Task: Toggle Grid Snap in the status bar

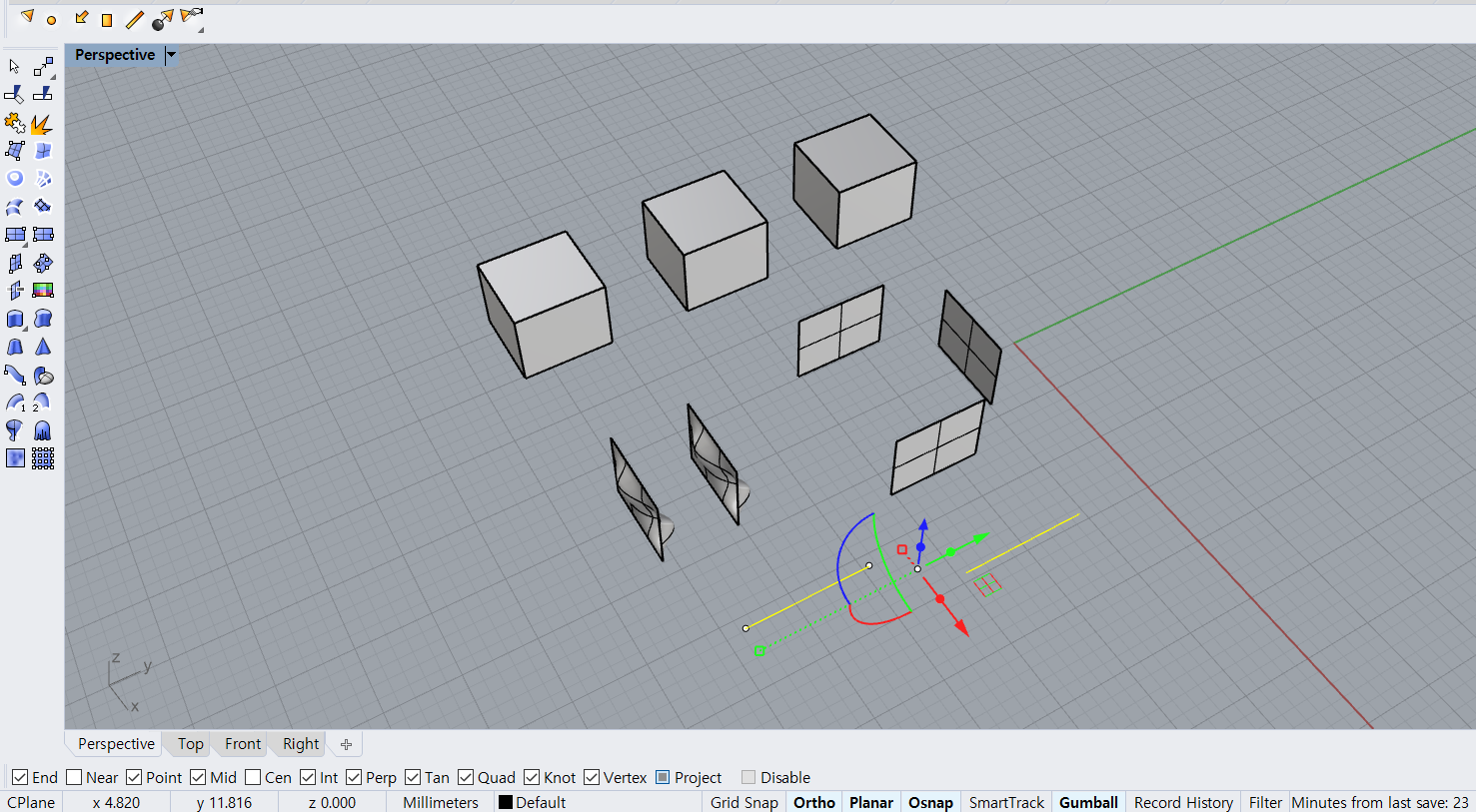Action: pyautogui.click(x=744, y=802)
